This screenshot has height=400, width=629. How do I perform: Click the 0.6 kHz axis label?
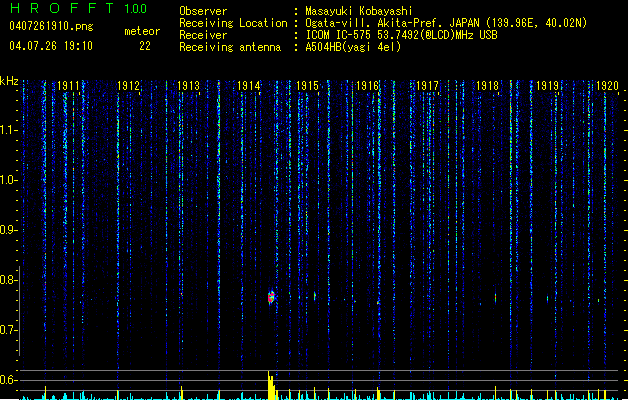[8, 380]
